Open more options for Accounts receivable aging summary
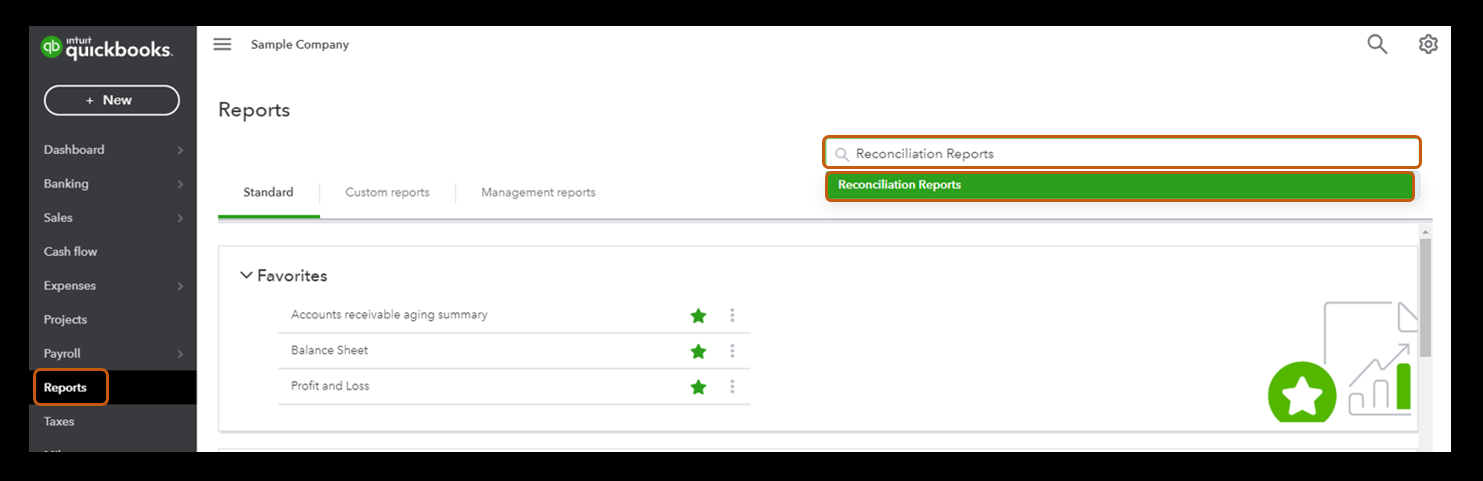This screenshot has height=481, width=1483. pyautogui.click(x=732, y=316)
